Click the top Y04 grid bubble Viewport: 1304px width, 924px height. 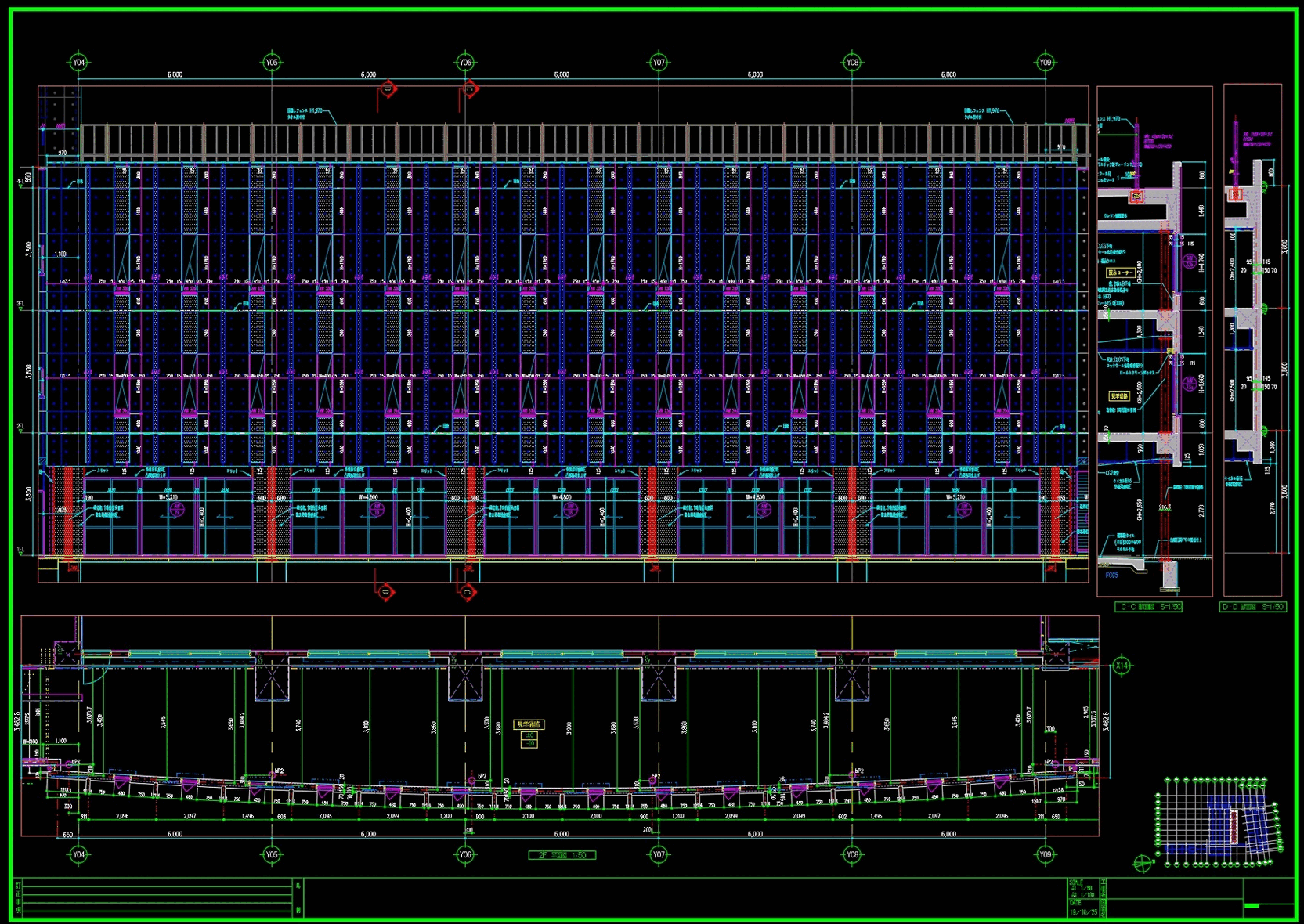point(78,63)
